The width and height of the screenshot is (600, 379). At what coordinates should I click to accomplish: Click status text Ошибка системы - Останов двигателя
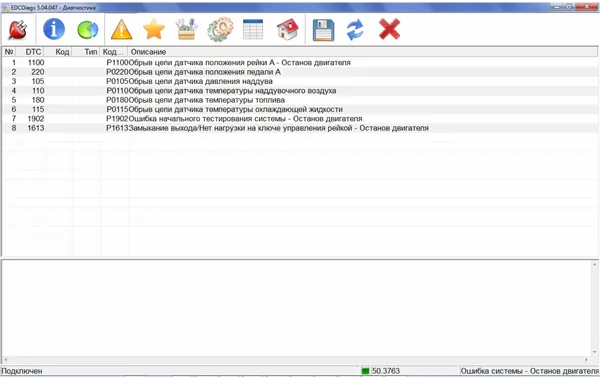[530, 371]
